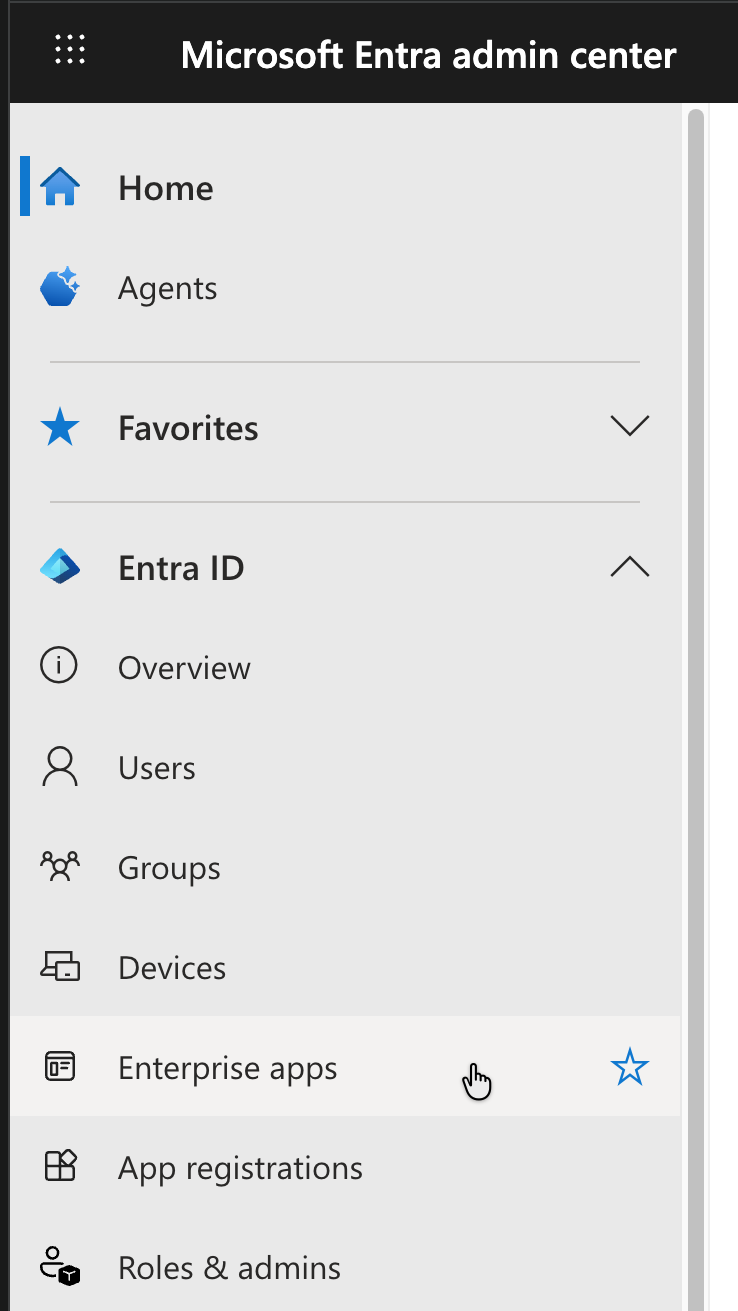The height and width of the screenshot is (1311, 738).
Task: Click the Overview info icon
Action: [x=59, y=667]
